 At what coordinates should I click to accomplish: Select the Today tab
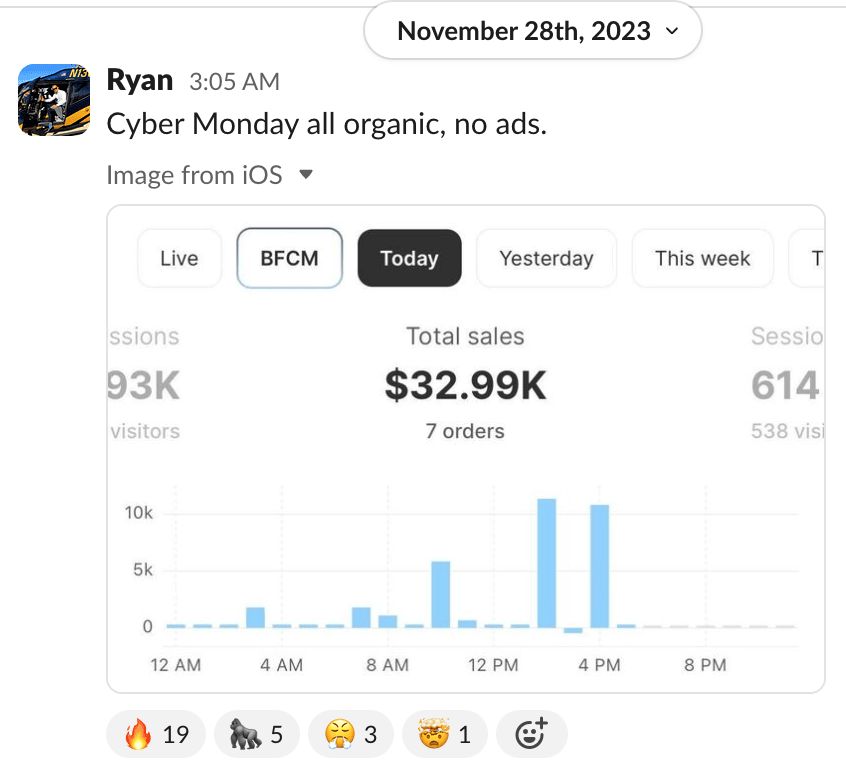pos(409,258)
